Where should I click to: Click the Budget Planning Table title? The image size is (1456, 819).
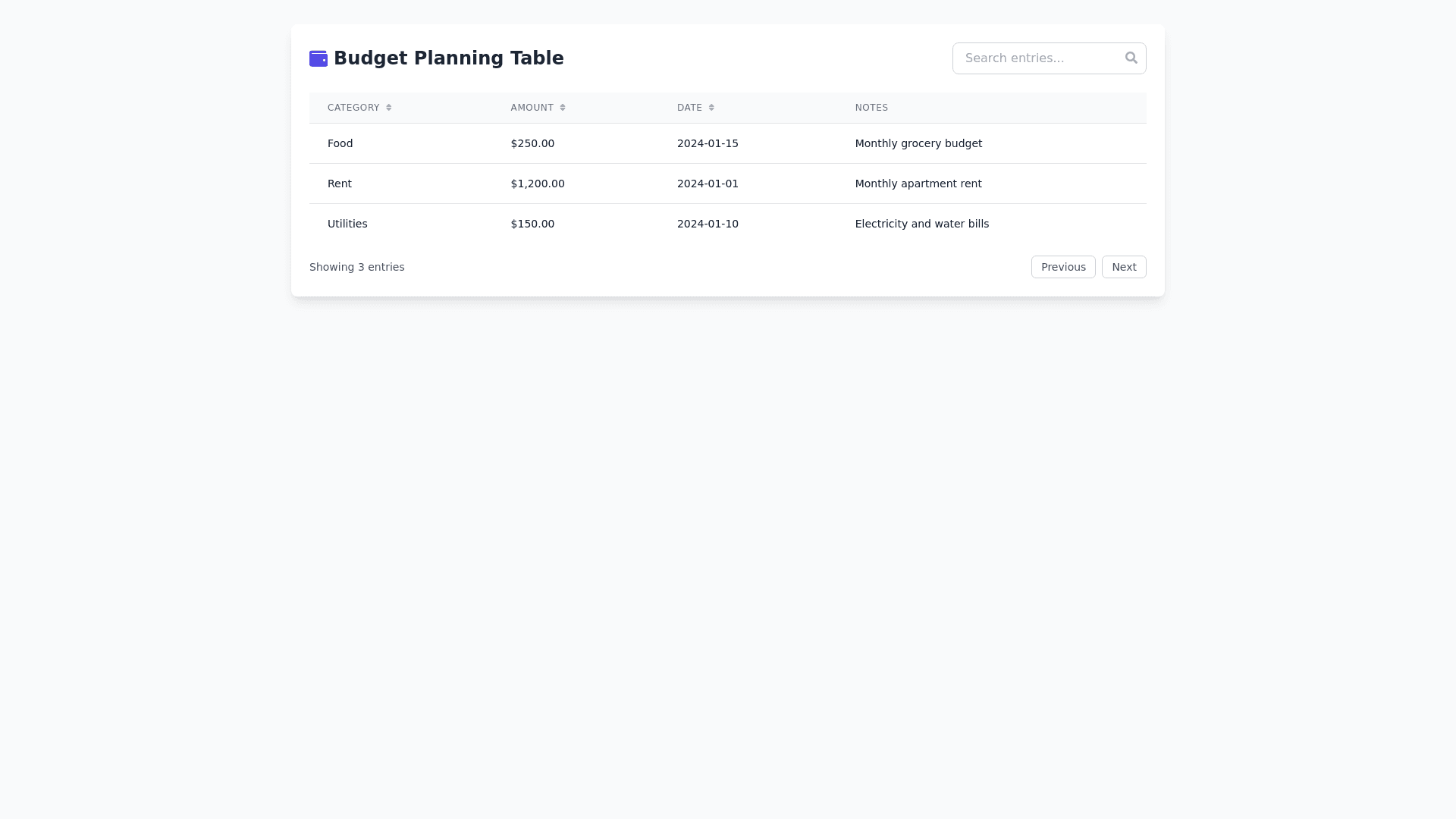pos(448,58)
